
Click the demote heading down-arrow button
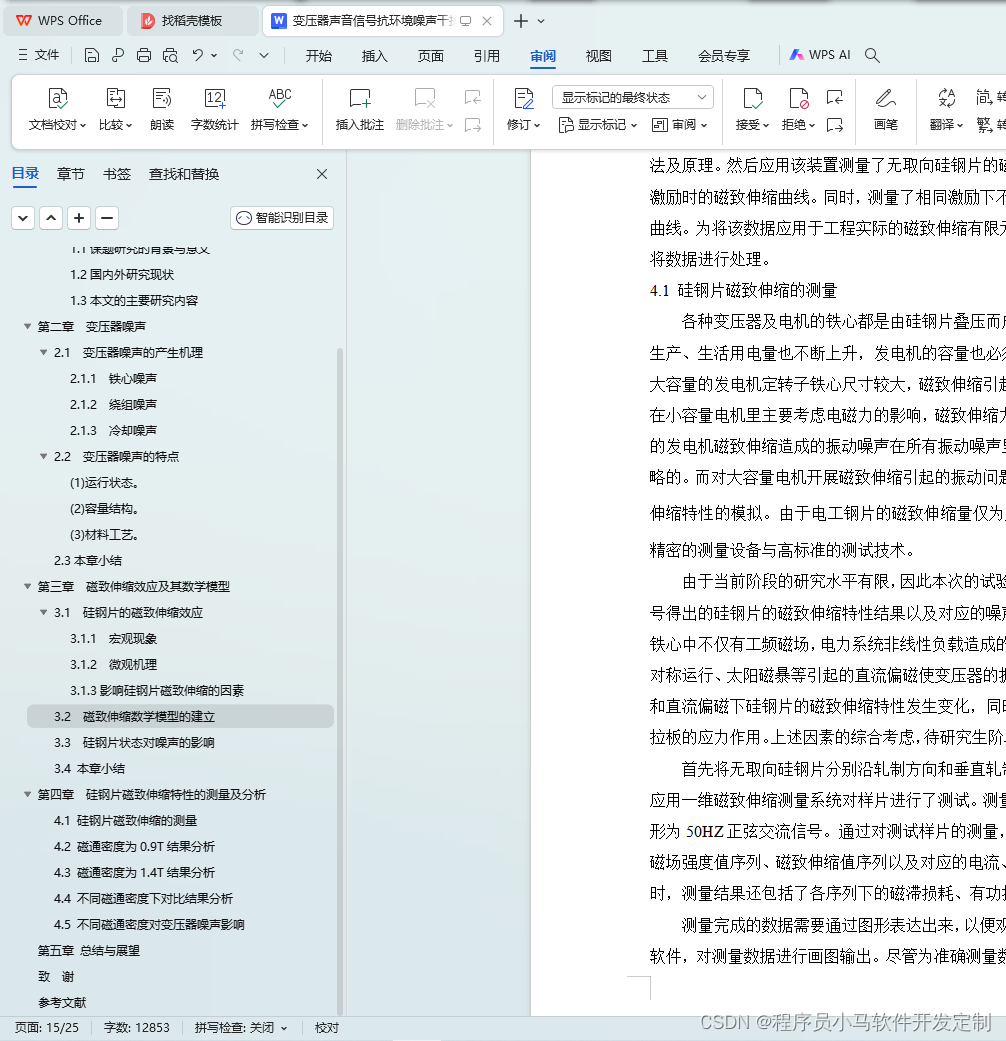(x=23, y=218)
